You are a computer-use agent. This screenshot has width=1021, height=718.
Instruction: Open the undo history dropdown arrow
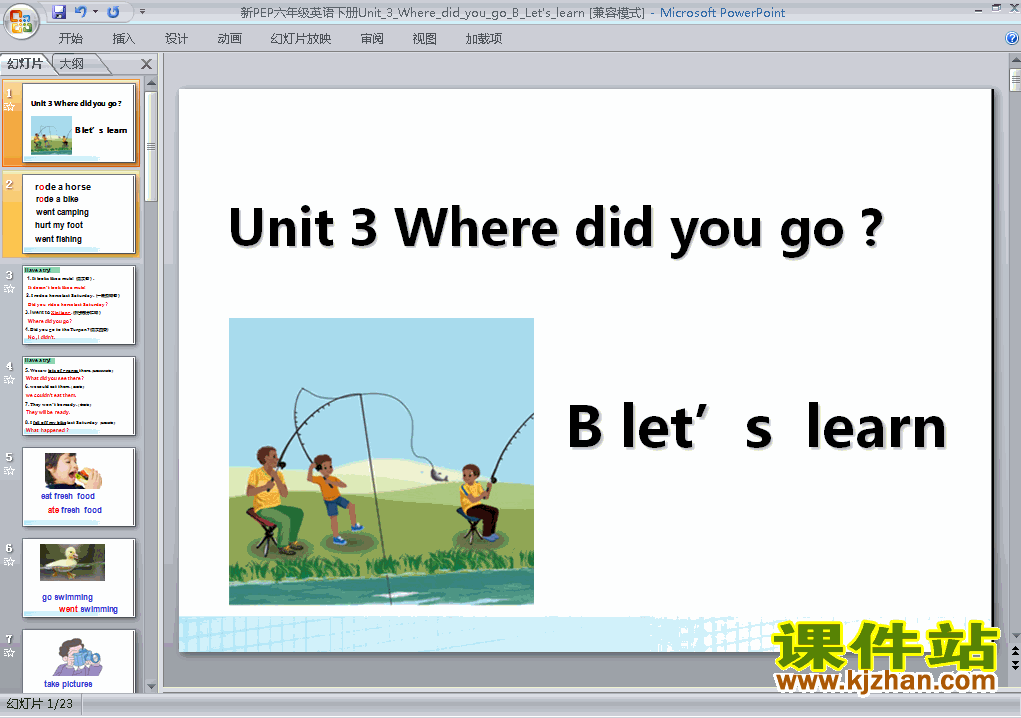pos(95,12)
